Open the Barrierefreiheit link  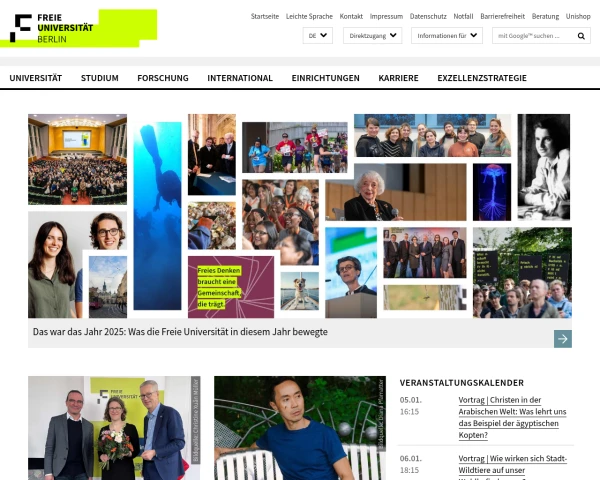(x=502, y=16)
